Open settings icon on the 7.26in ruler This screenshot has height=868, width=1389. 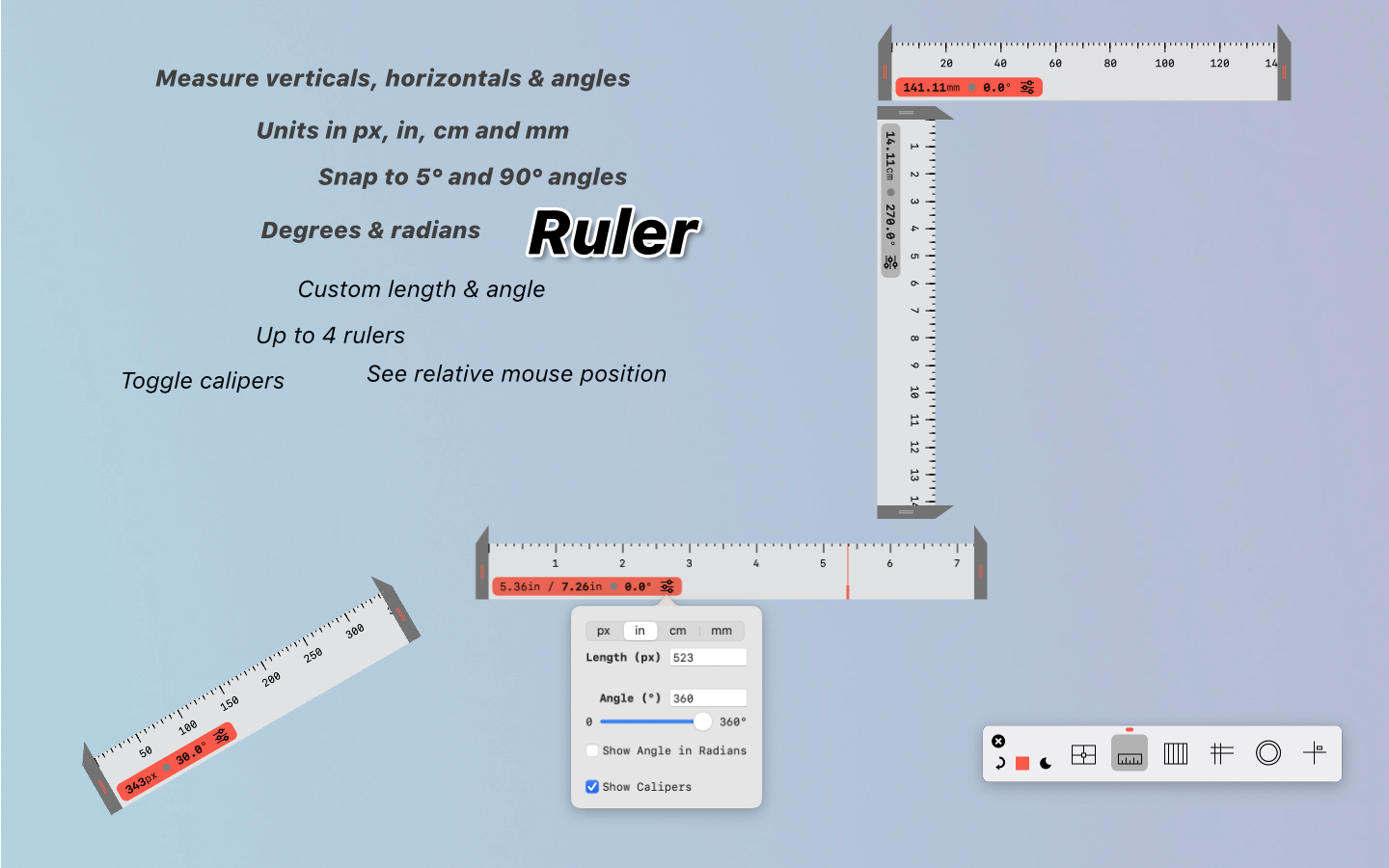tap(667, 586)
